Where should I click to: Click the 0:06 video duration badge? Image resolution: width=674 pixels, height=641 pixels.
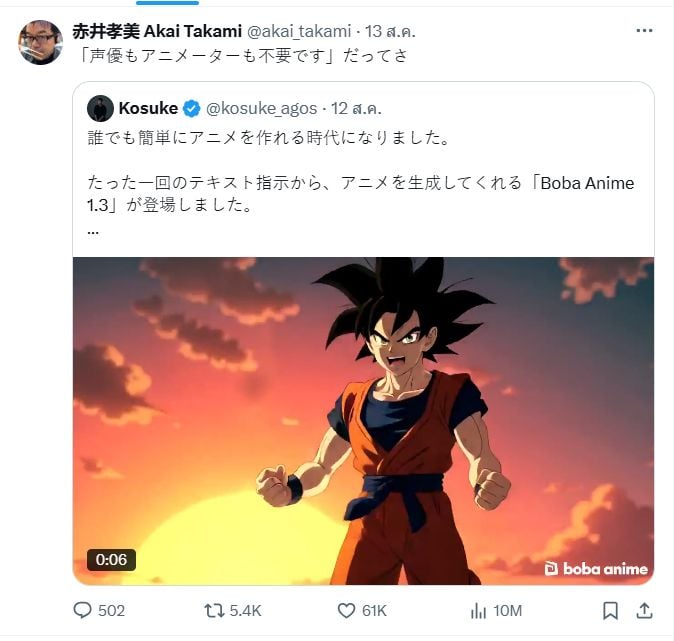[111, 560]
